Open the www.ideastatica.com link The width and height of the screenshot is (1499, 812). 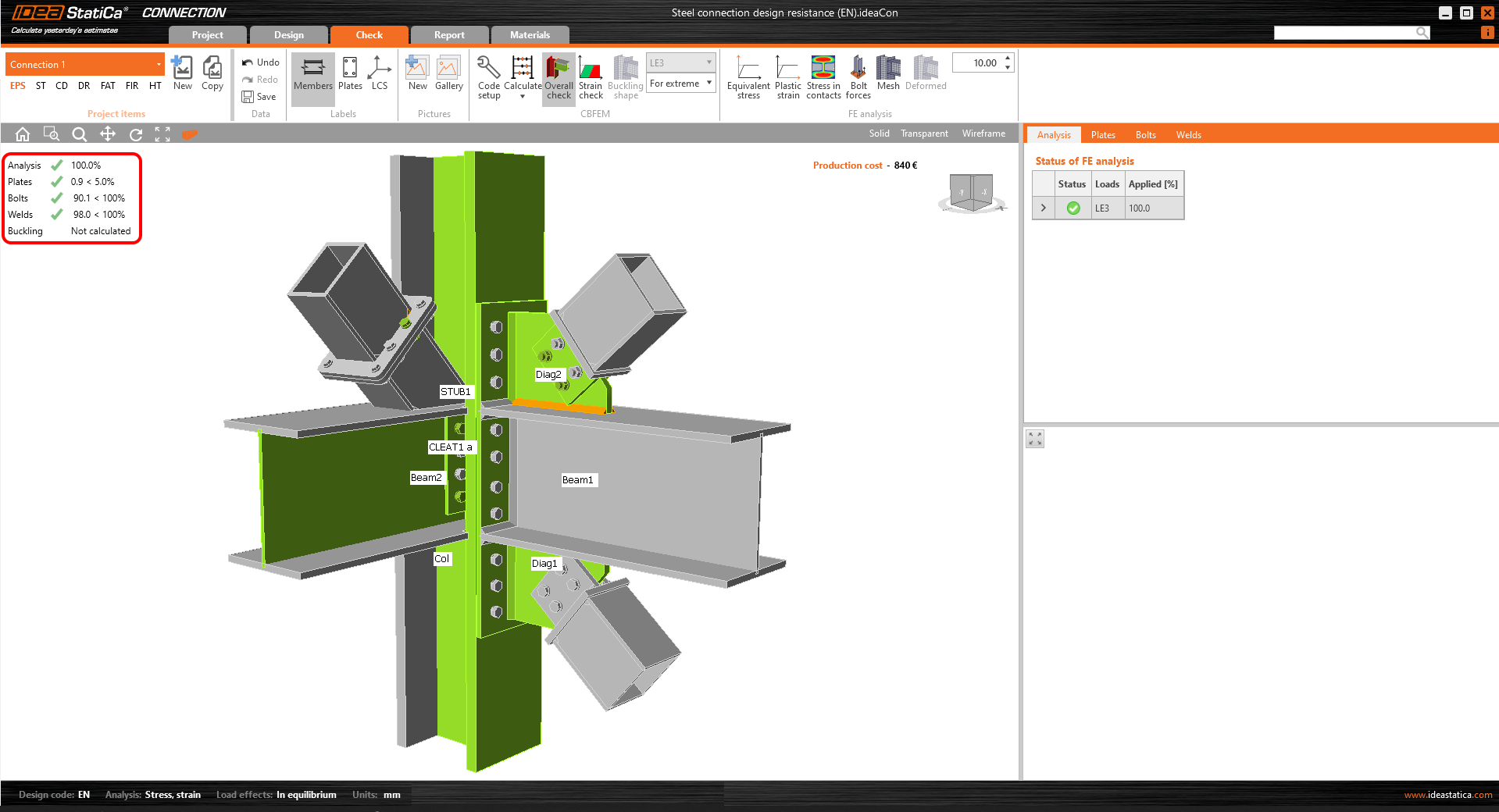coord(1447,795)
